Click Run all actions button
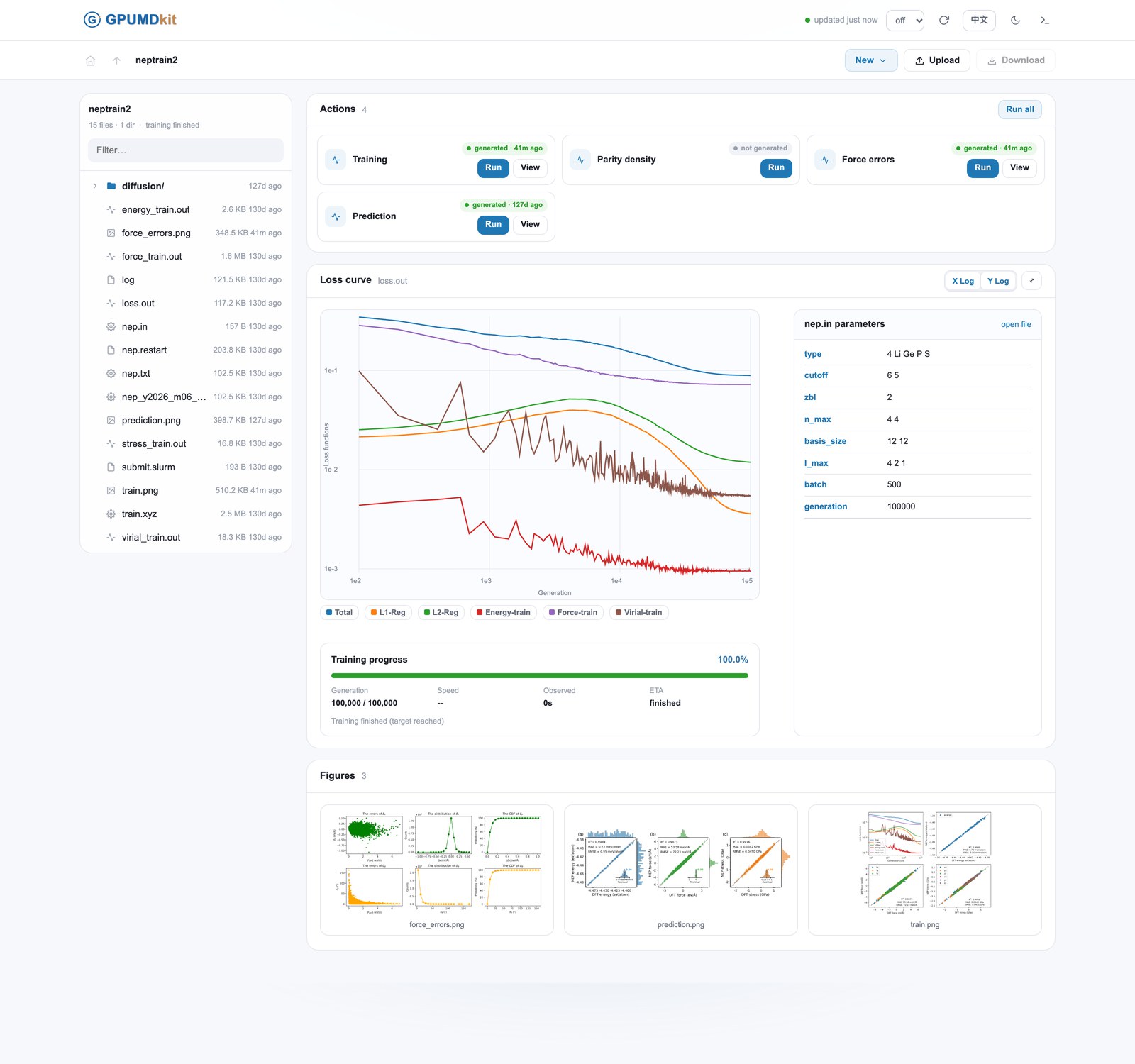Image resolution: width=1135 pixels, height=1064 pixels. point(1020,109)
